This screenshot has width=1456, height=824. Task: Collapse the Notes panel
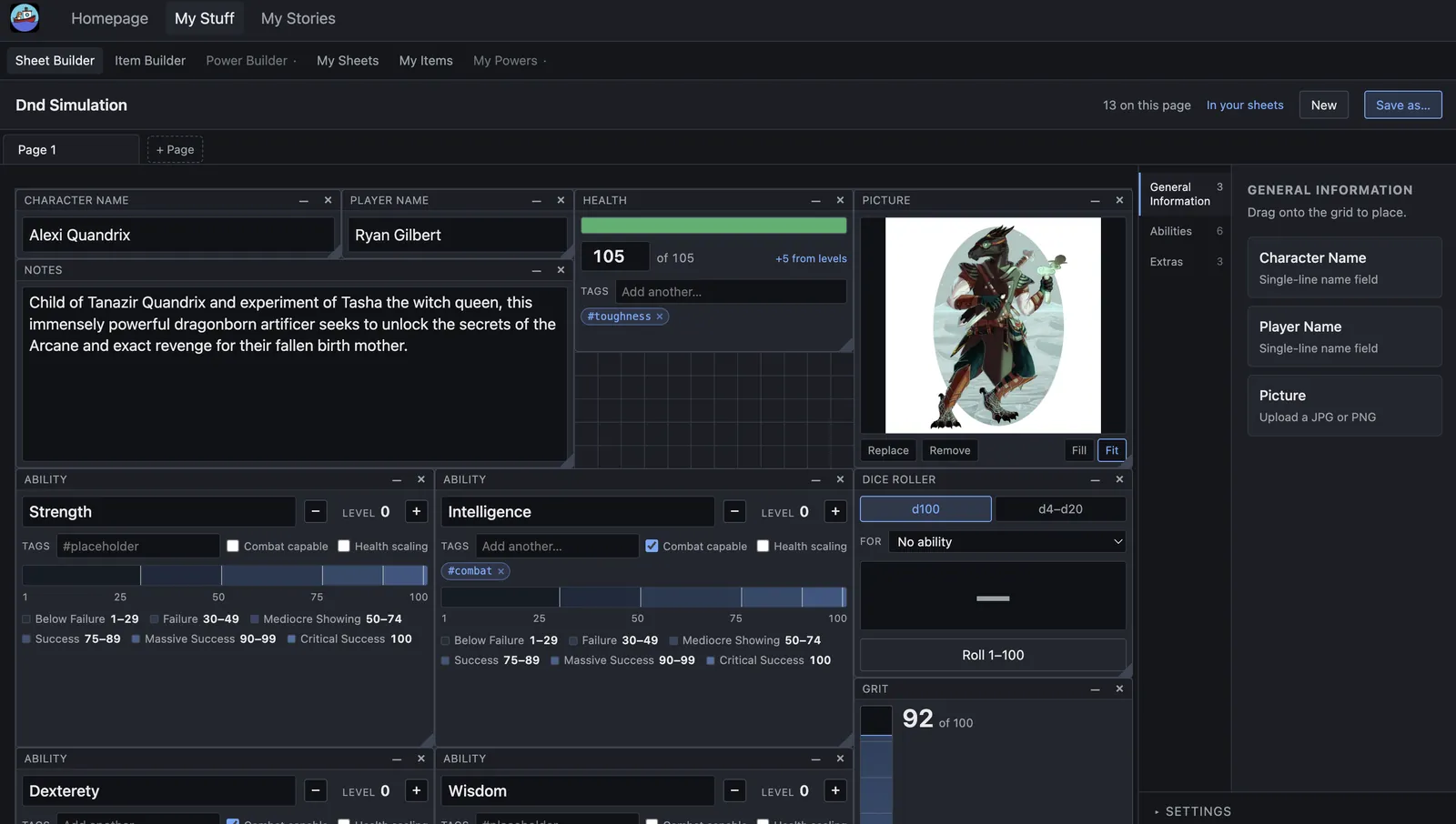[537, 270]
